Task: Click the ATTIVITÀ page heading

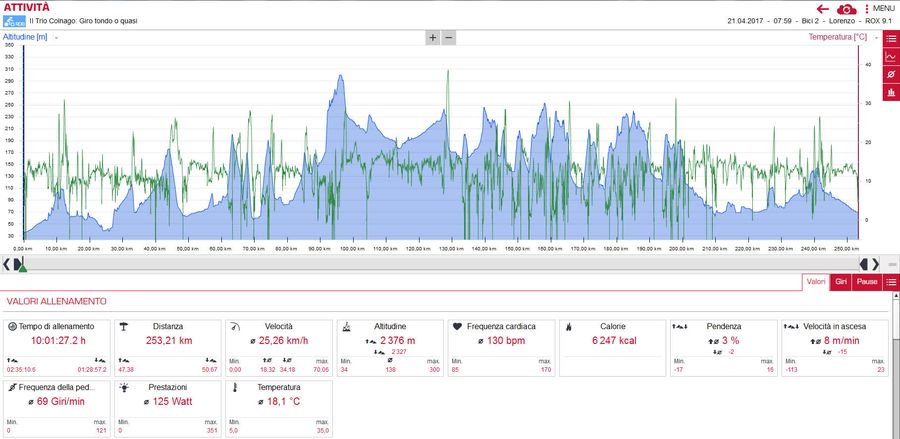Action: coord(26,7)
